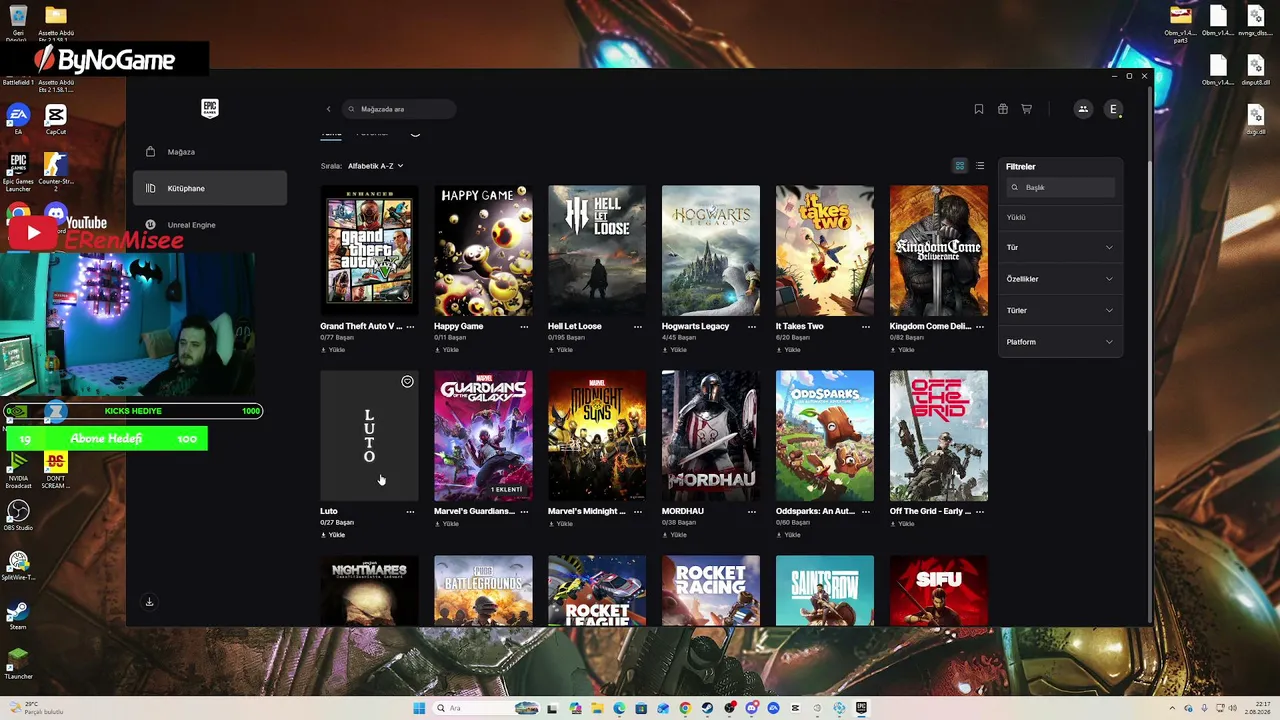The height and width of the screenshot is (720, 1280).
Task: Click Yükle under Grand Theft Auto V
Action: tap(333, 350)
